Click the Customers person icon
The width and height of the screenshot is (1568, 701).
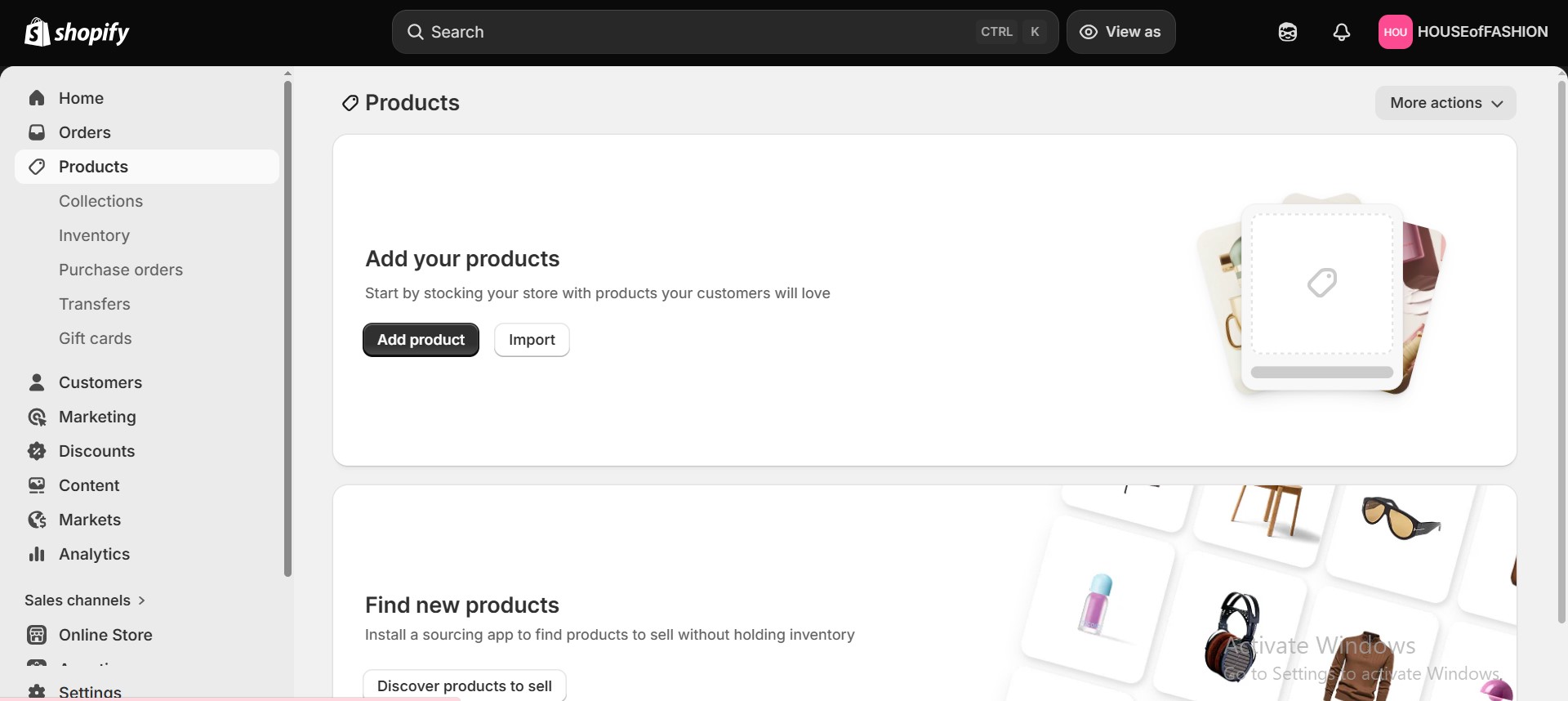(37, 382)
